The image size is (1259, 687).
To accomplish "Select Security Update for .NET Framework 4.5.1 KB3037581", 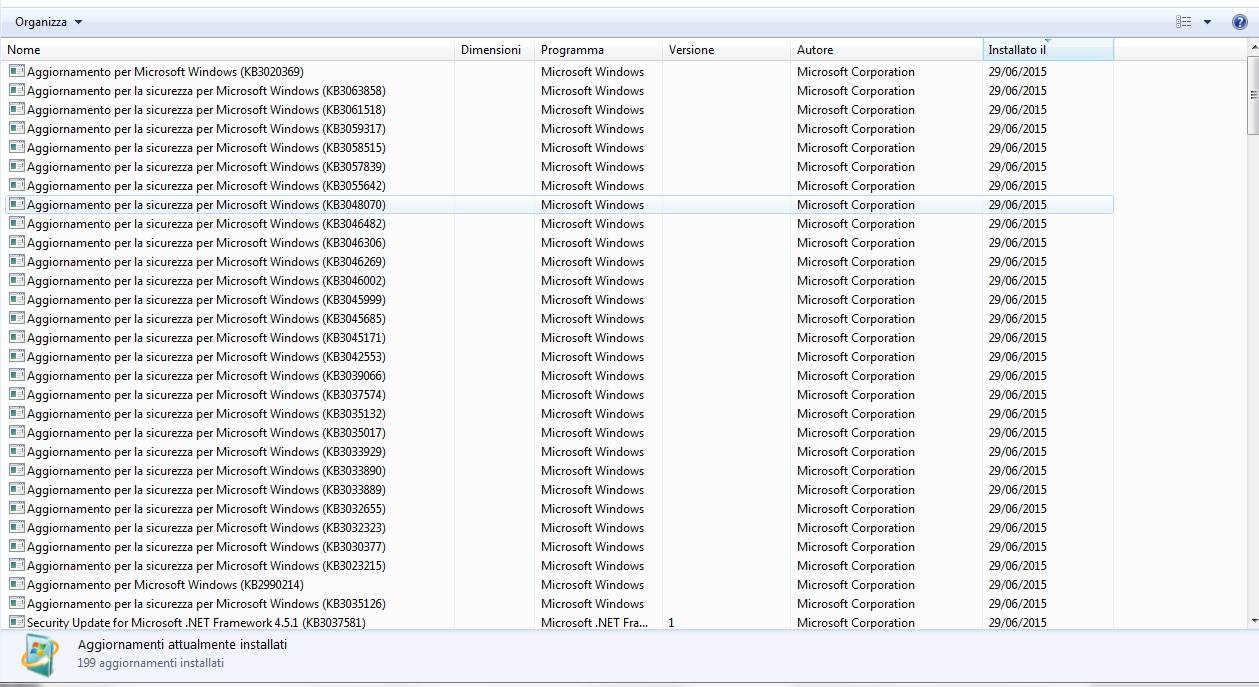I will pos(196,623).
